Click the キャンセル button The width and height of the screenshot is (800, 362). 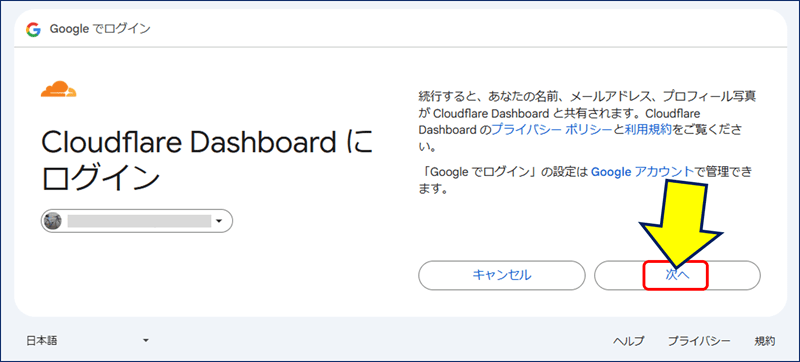click(x=502, y=276)
